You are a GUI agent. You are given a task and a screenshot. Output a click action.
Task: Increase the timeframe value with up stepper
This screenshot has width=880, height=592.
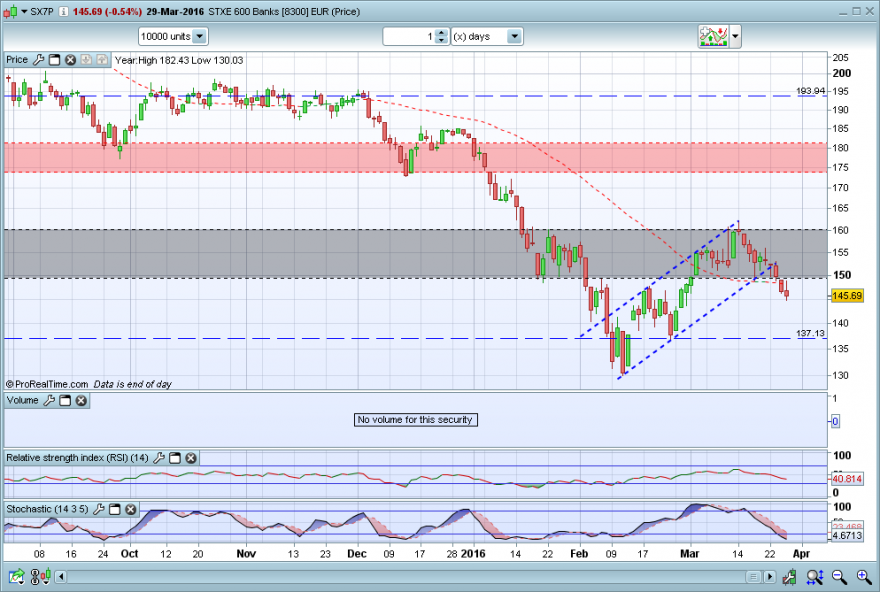tap(442, 33)
